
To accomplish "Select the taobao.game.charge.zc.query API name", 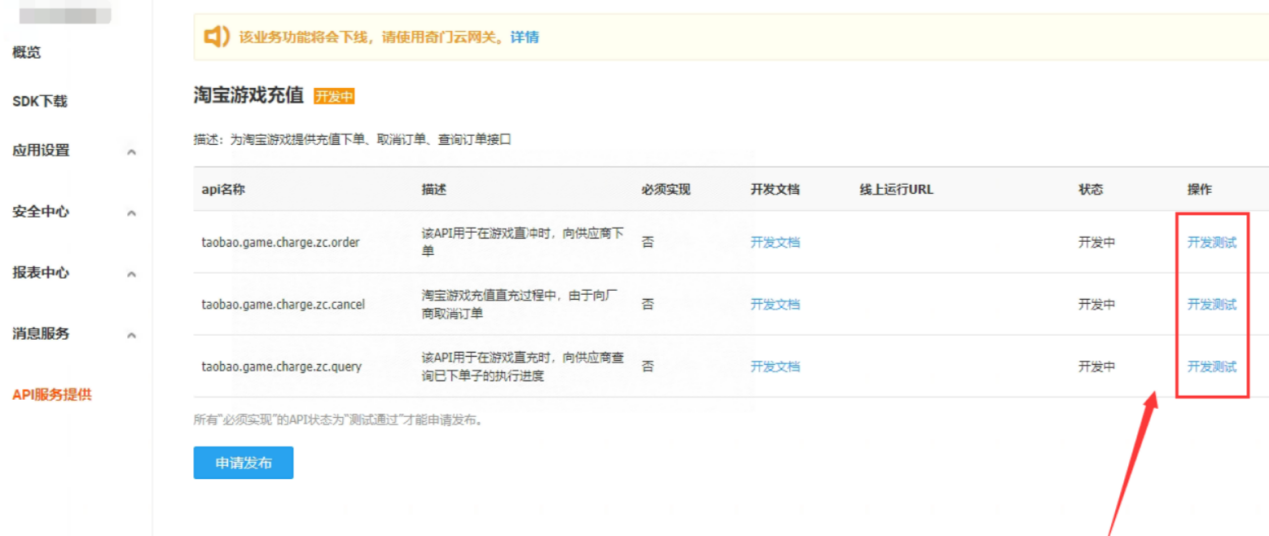I will point(282,367).
